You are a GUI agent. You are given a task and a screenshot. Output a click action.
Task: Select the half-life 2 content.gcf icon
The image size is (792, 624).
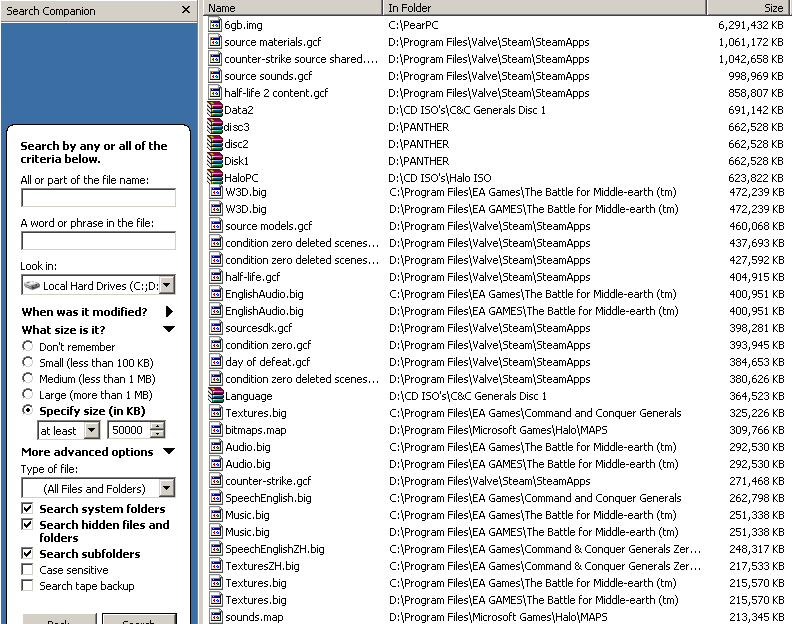pos(215,92)
